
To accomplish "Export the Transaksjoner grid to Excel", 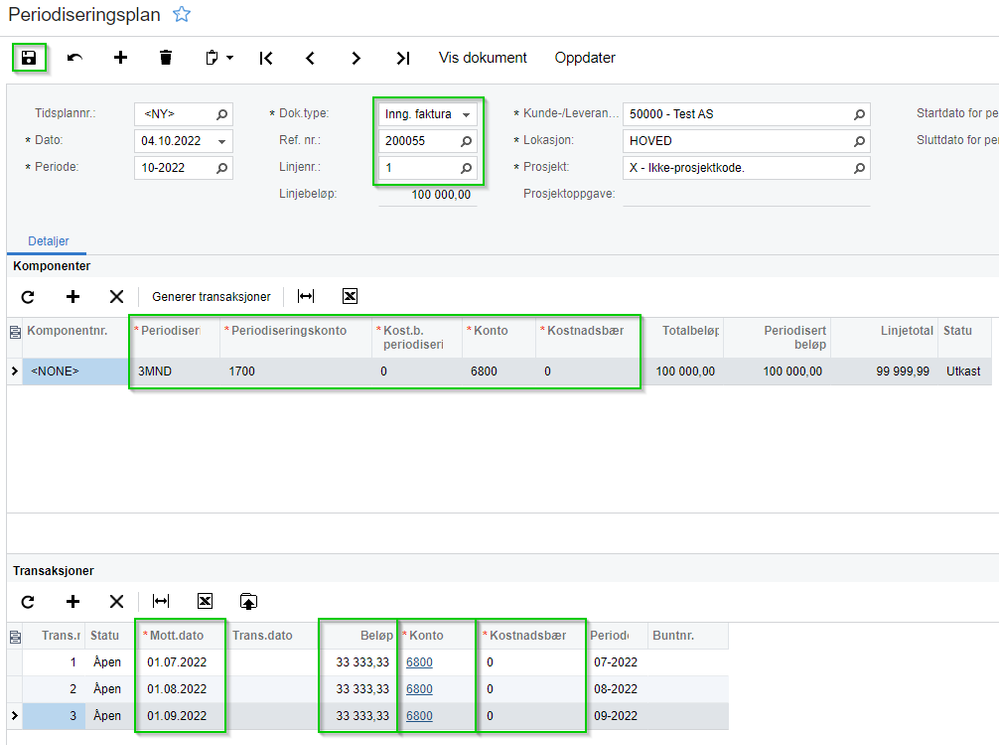I will [x=205, y=601].
